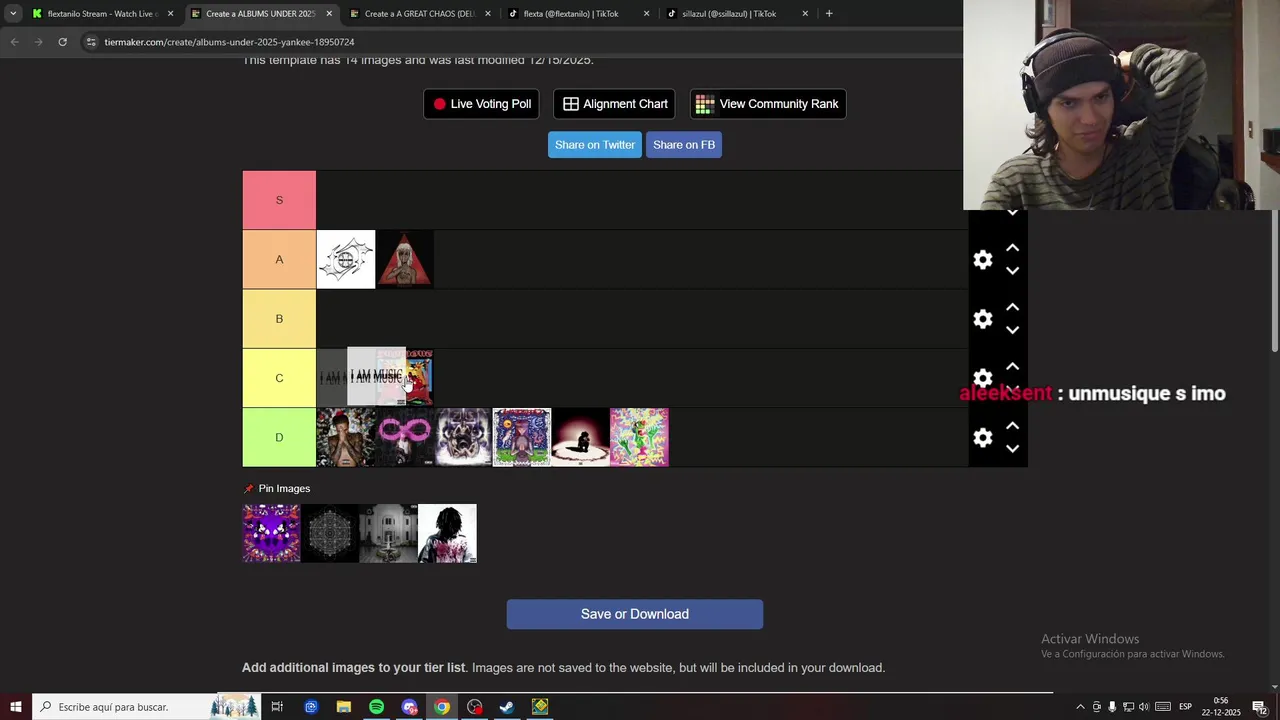Open the Alignment Chart
Viewport: 1280px width, 720px height.
(x=614, y=104)
